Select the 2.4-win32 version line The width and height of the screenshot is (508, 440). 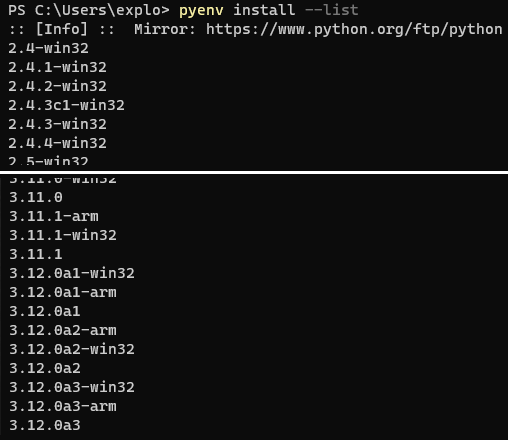[x=48, y=48]
